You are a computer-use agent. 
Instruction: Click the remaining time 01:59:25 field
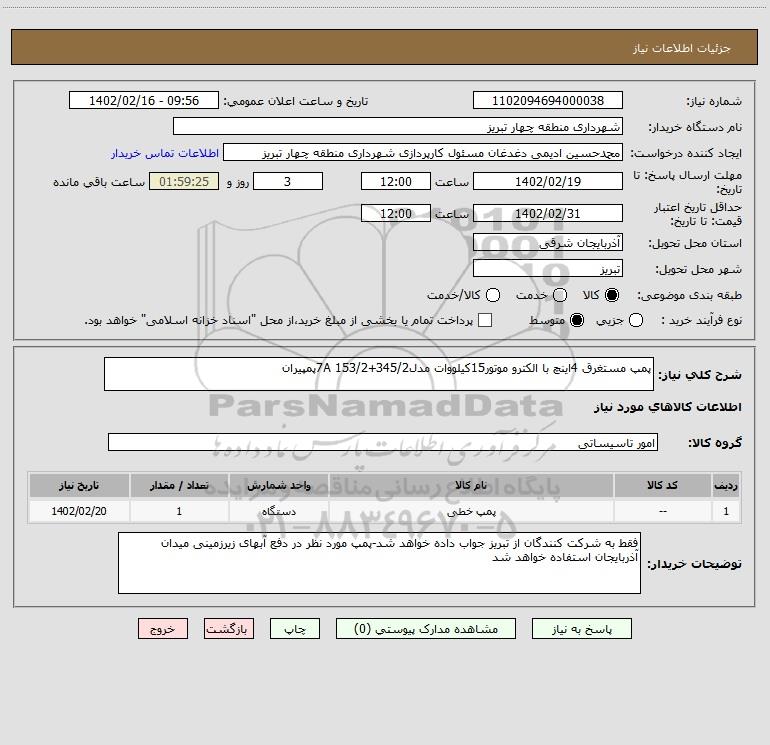coord(184,181)
